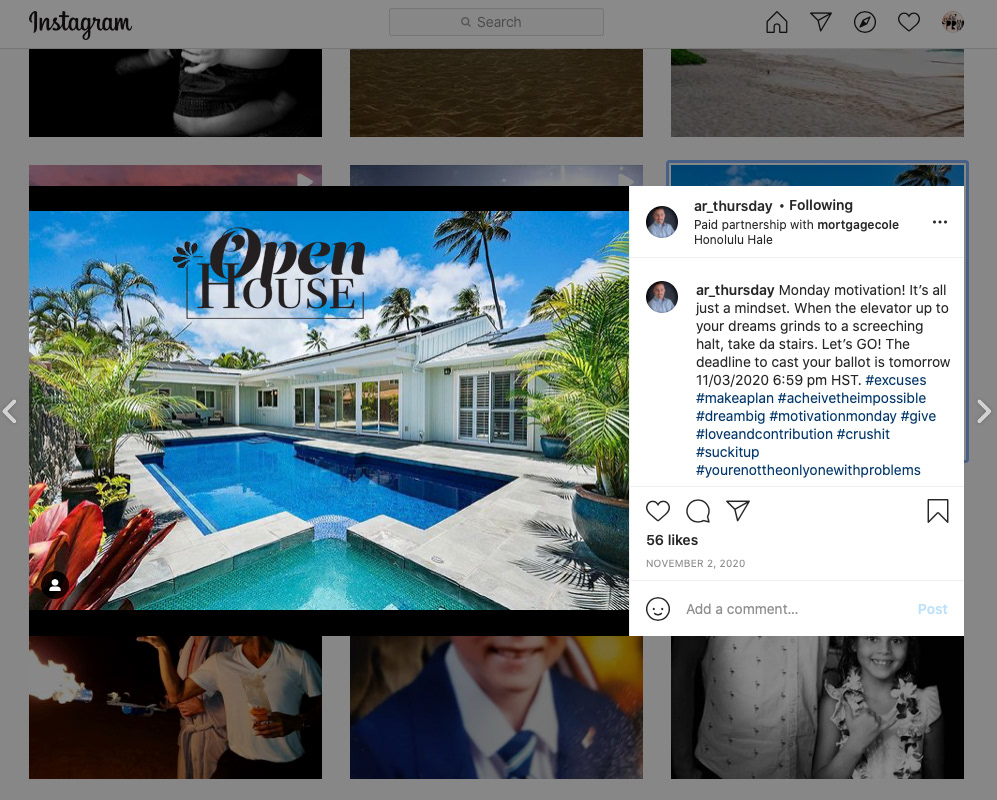
Task: Open mortgagecole partner profile link
Action: coord(858,224)
